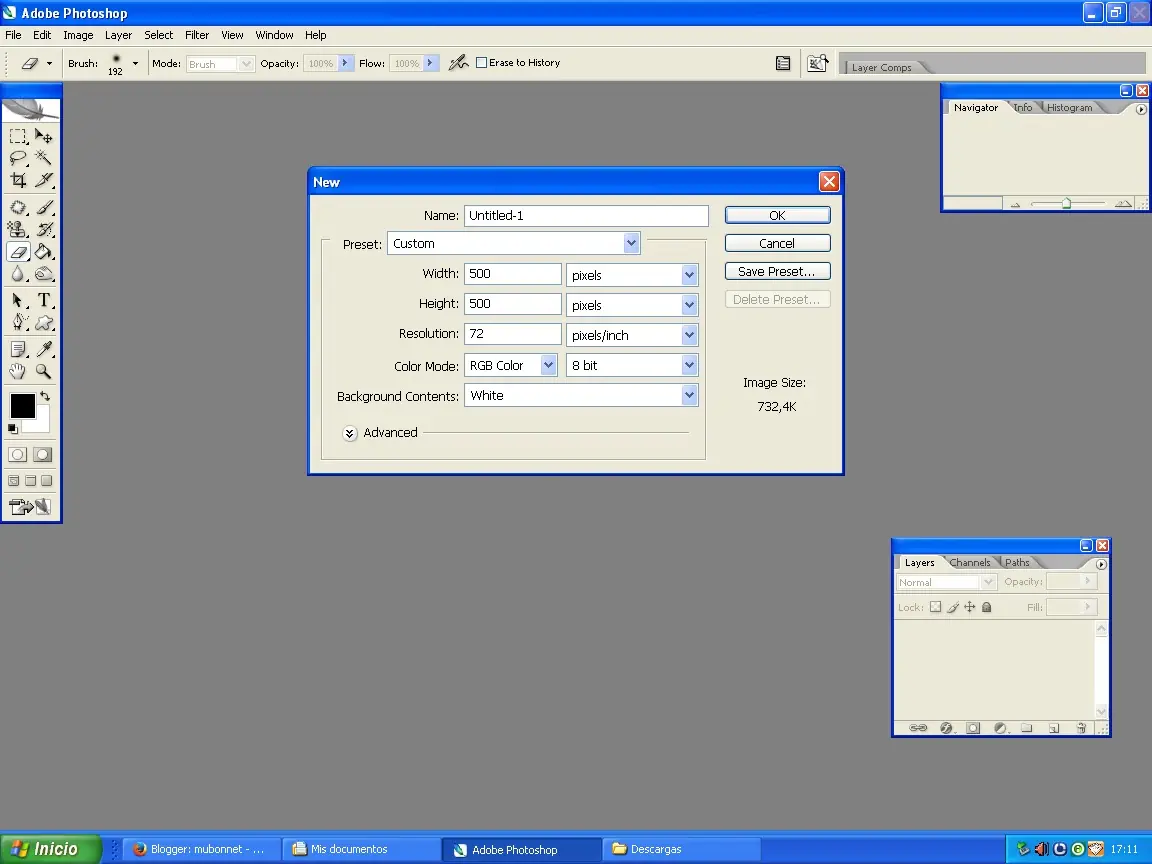Choose the Horizontal Type tool

click(44, 300)
